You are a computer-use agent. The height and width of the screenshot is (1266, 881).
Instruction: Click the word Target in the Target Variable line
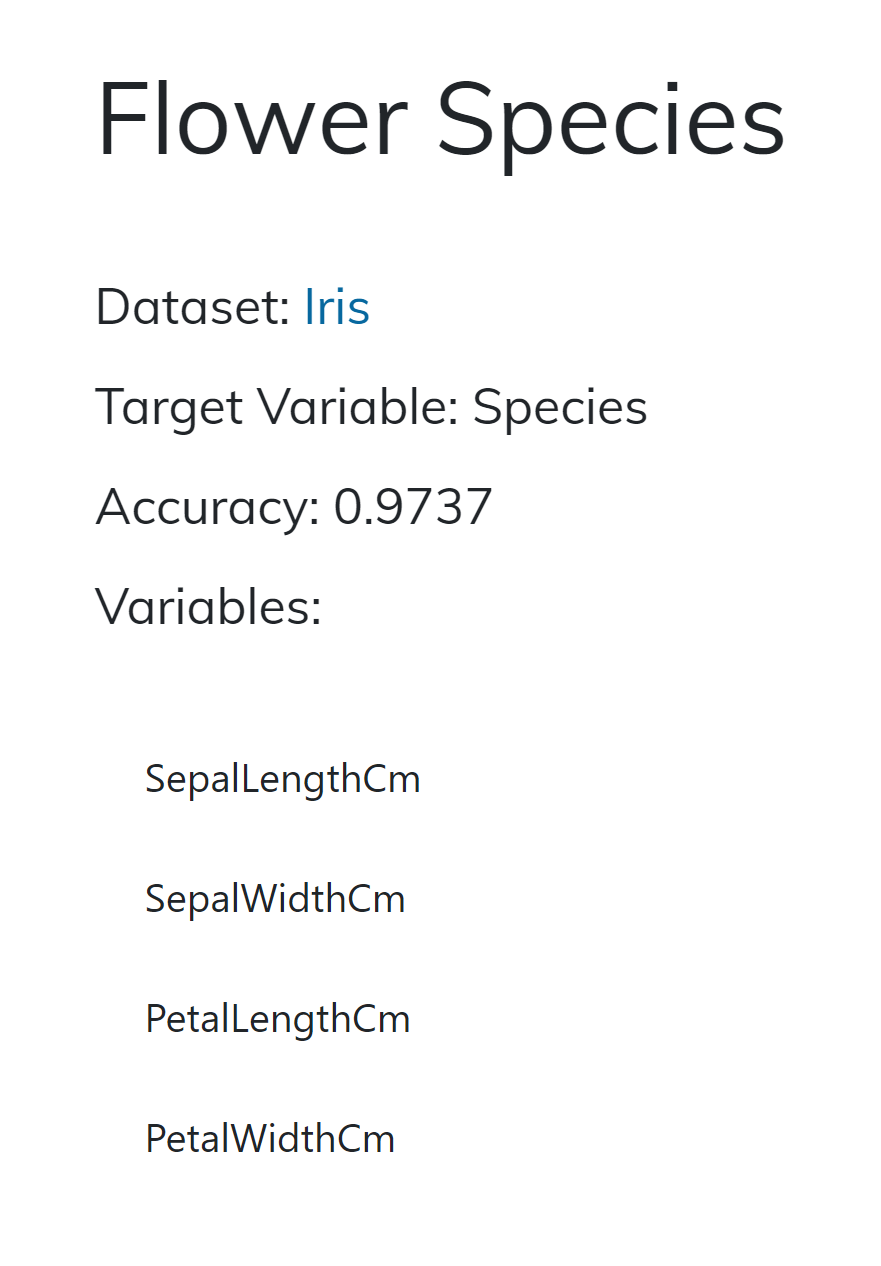click(168, 408)
